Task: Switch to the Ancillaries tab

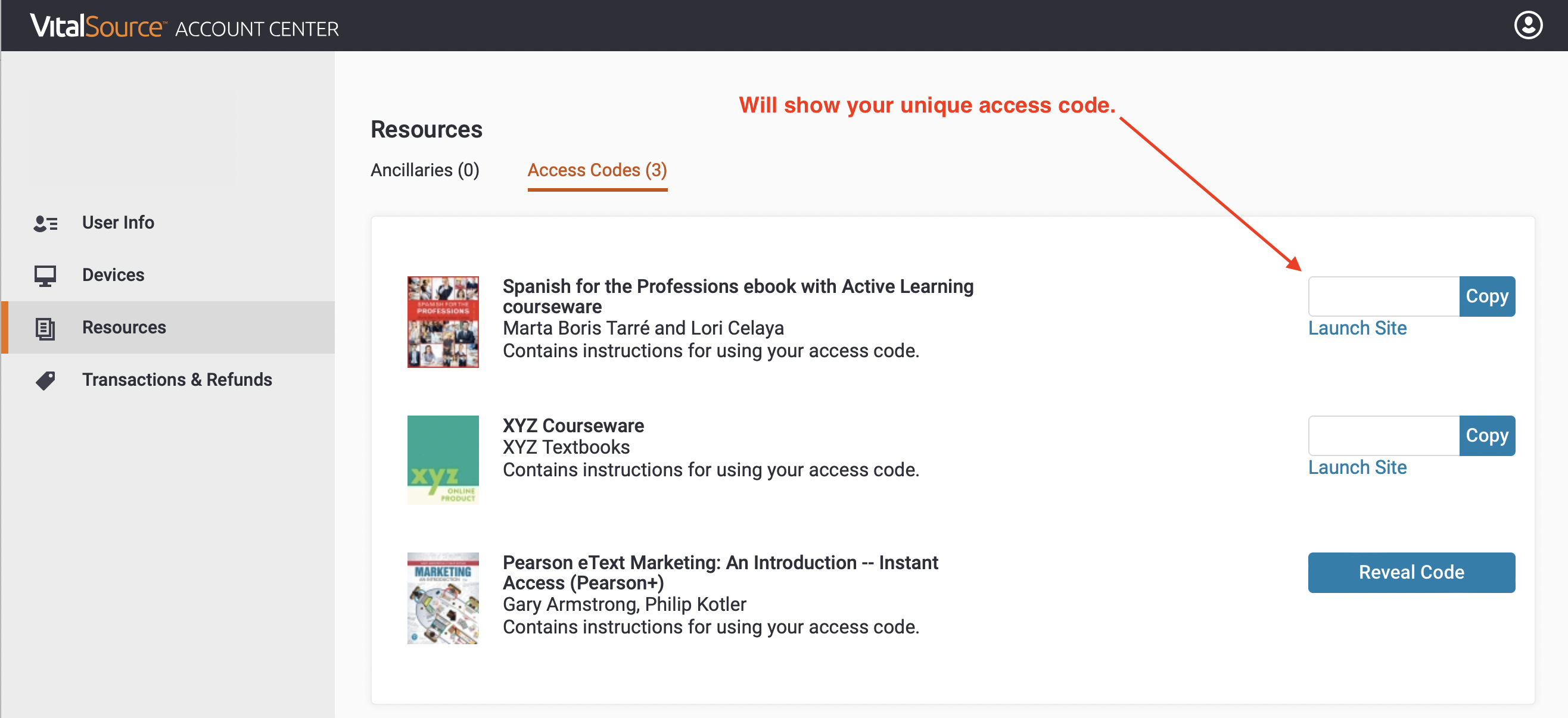Action: [x=424, y=170]
